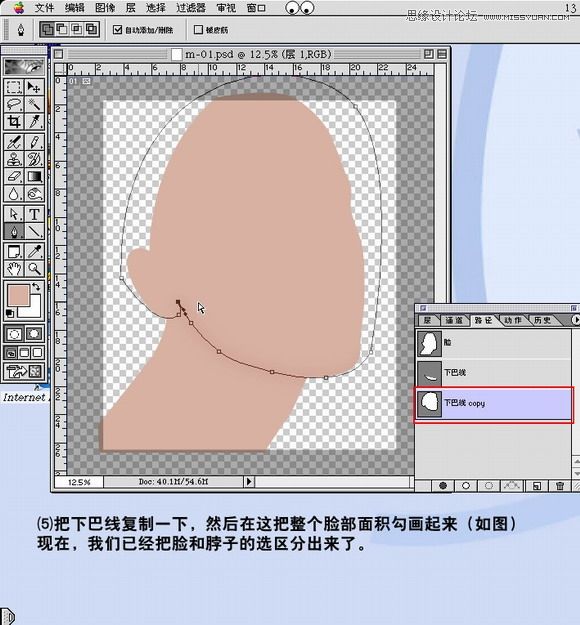580x625 pixels.
Task: Select the 脸 path row
Action: pos(493,343)
